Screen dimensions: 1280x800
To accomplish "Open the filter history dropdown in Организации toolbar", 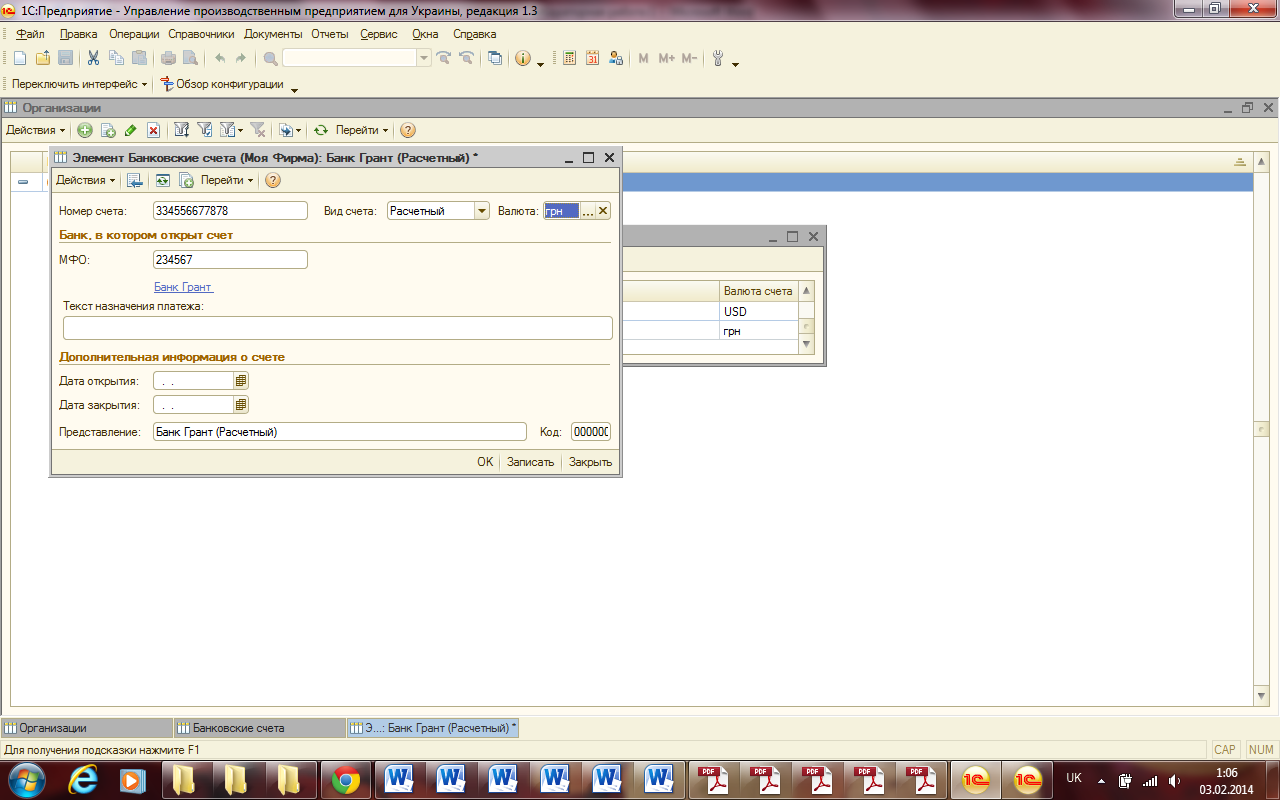I will [x=231, y=130].
